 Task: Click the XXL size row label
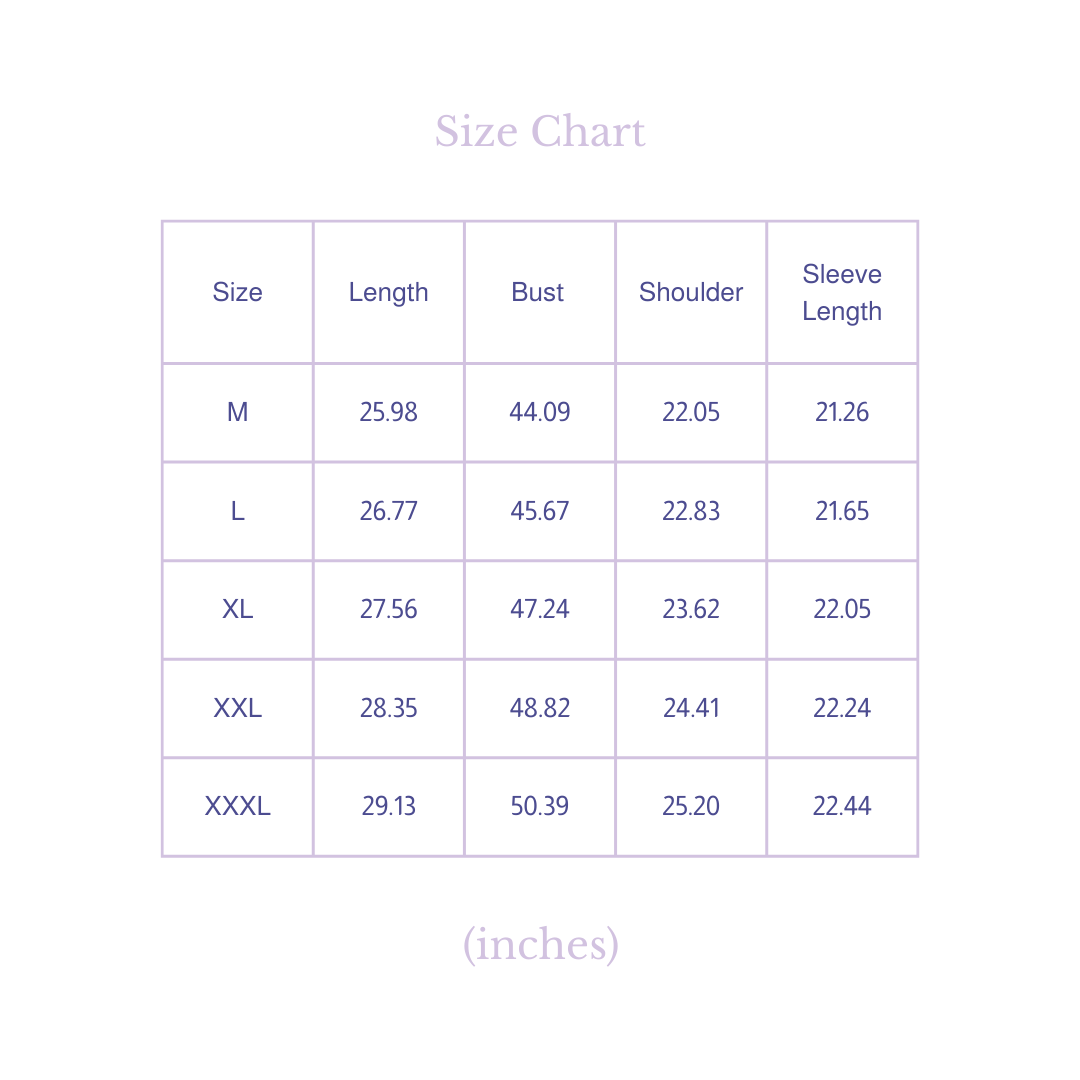(x=237, y=708)
